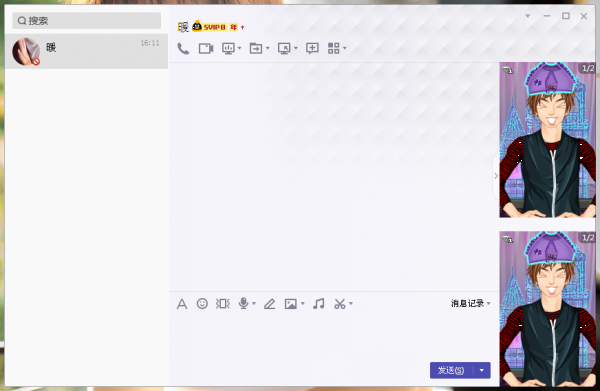This screenshot has width=600, height=391.
Task: Click the 搜索 search field
Action: pos(86,21)
